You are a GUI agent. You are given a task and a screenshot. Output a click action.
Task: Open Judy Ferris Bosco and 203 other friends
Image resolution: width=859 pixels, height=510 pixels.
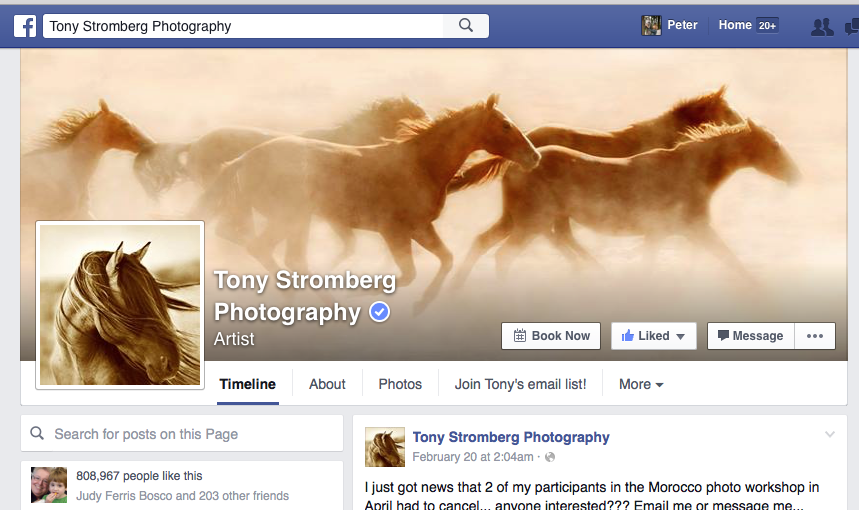[182, 496]
